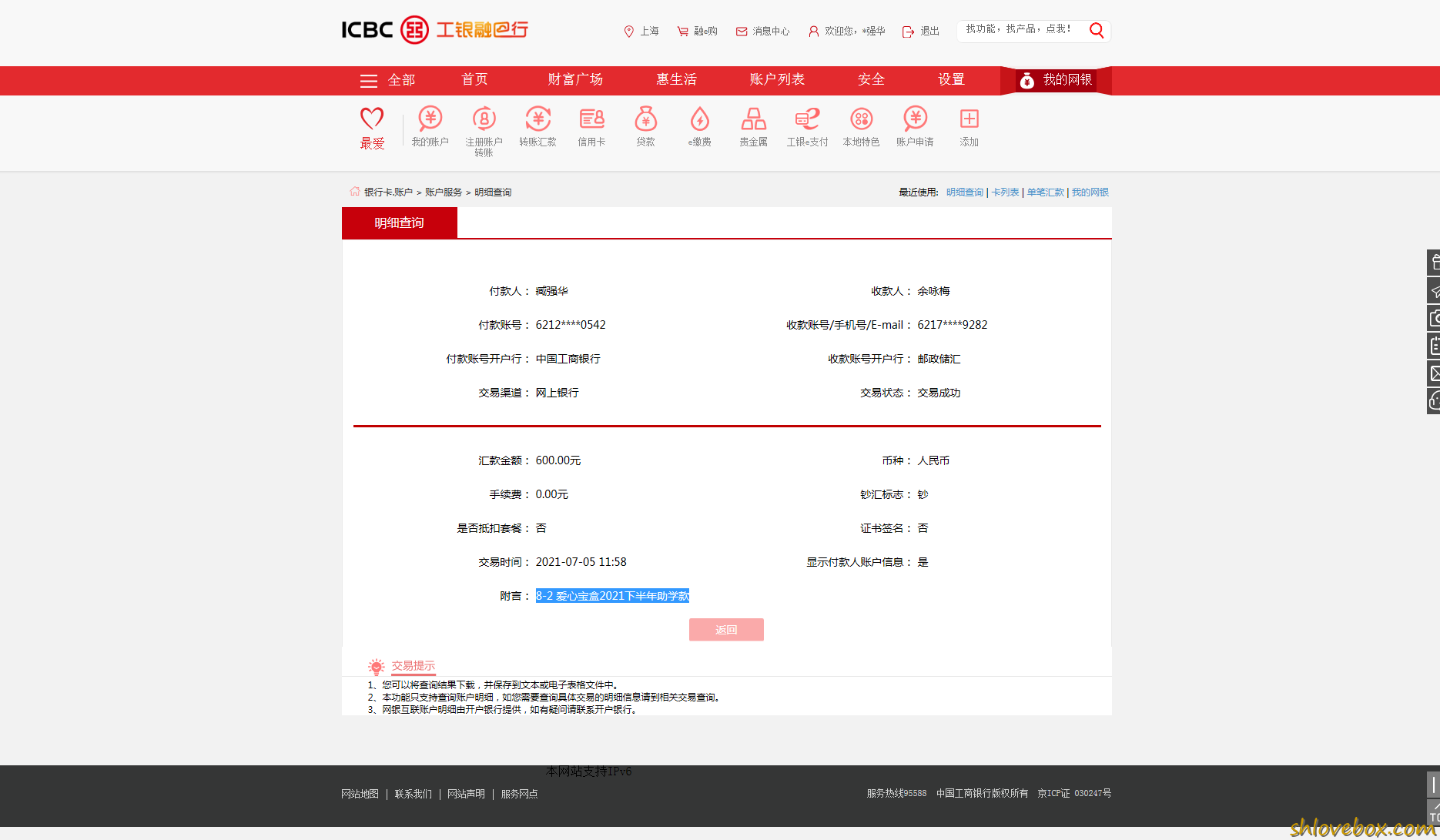Click transaction time 2021-07-05 11:58
This screenshot has width=1440, height=840.
tap(581, 562)
